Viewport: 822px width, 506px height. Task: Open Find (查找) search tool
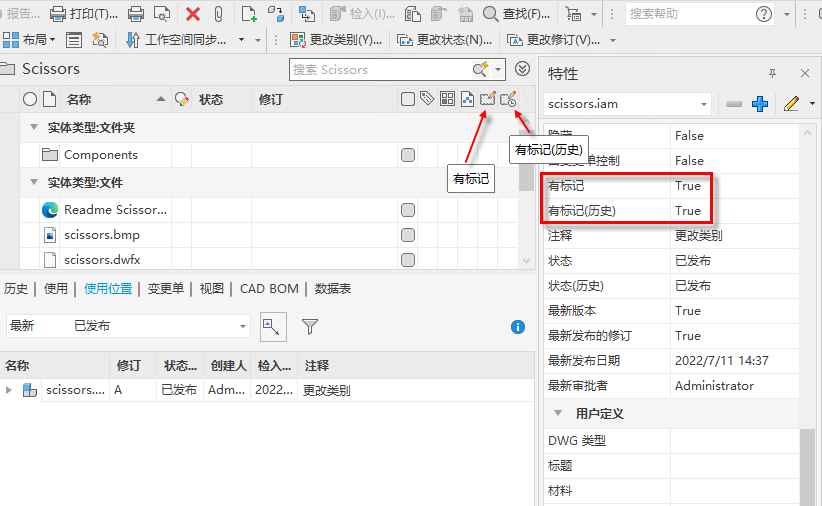pyautogui.click(x=516, y=14)
